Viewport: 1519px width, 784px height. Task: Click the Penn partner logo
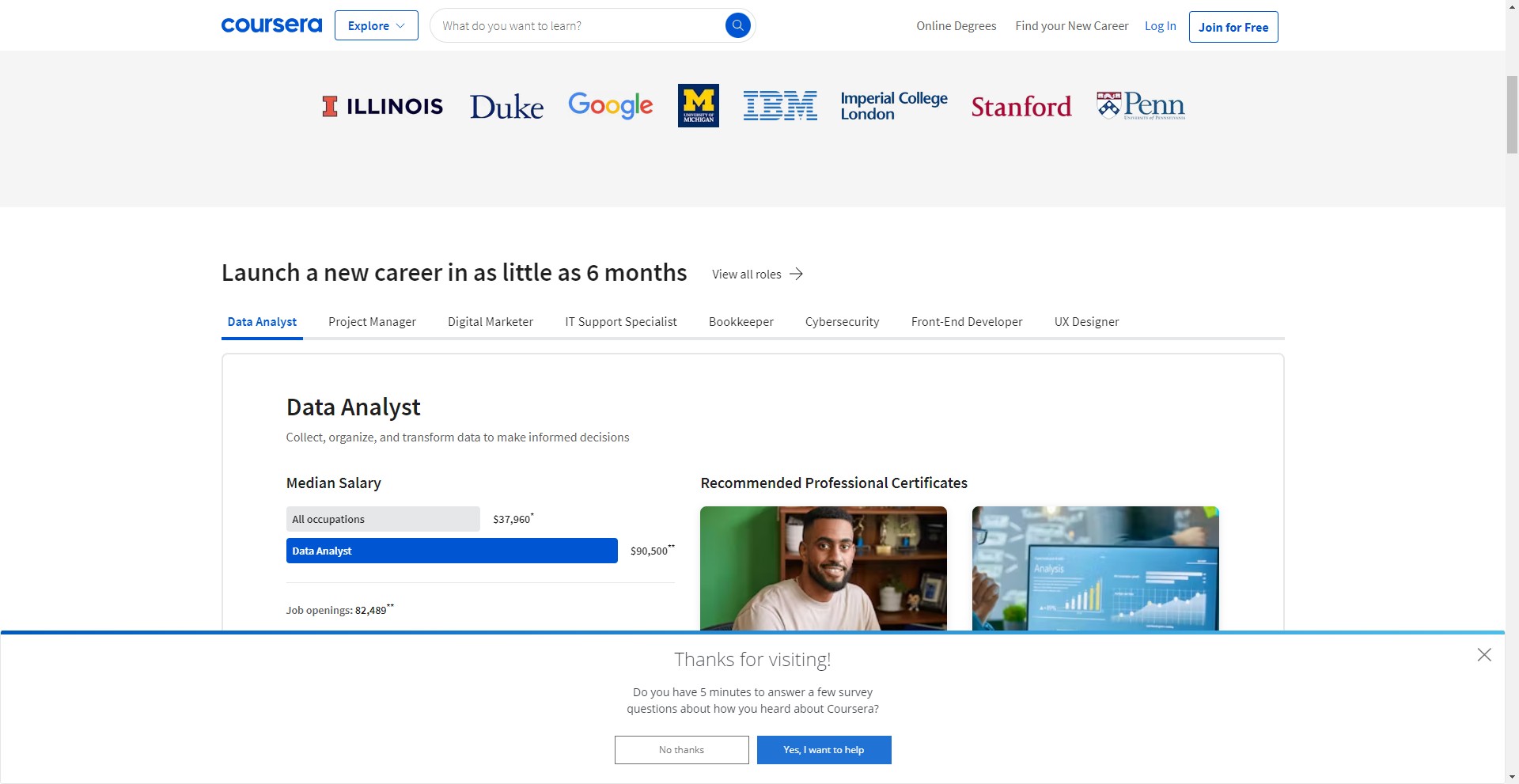pos(1140,105)
